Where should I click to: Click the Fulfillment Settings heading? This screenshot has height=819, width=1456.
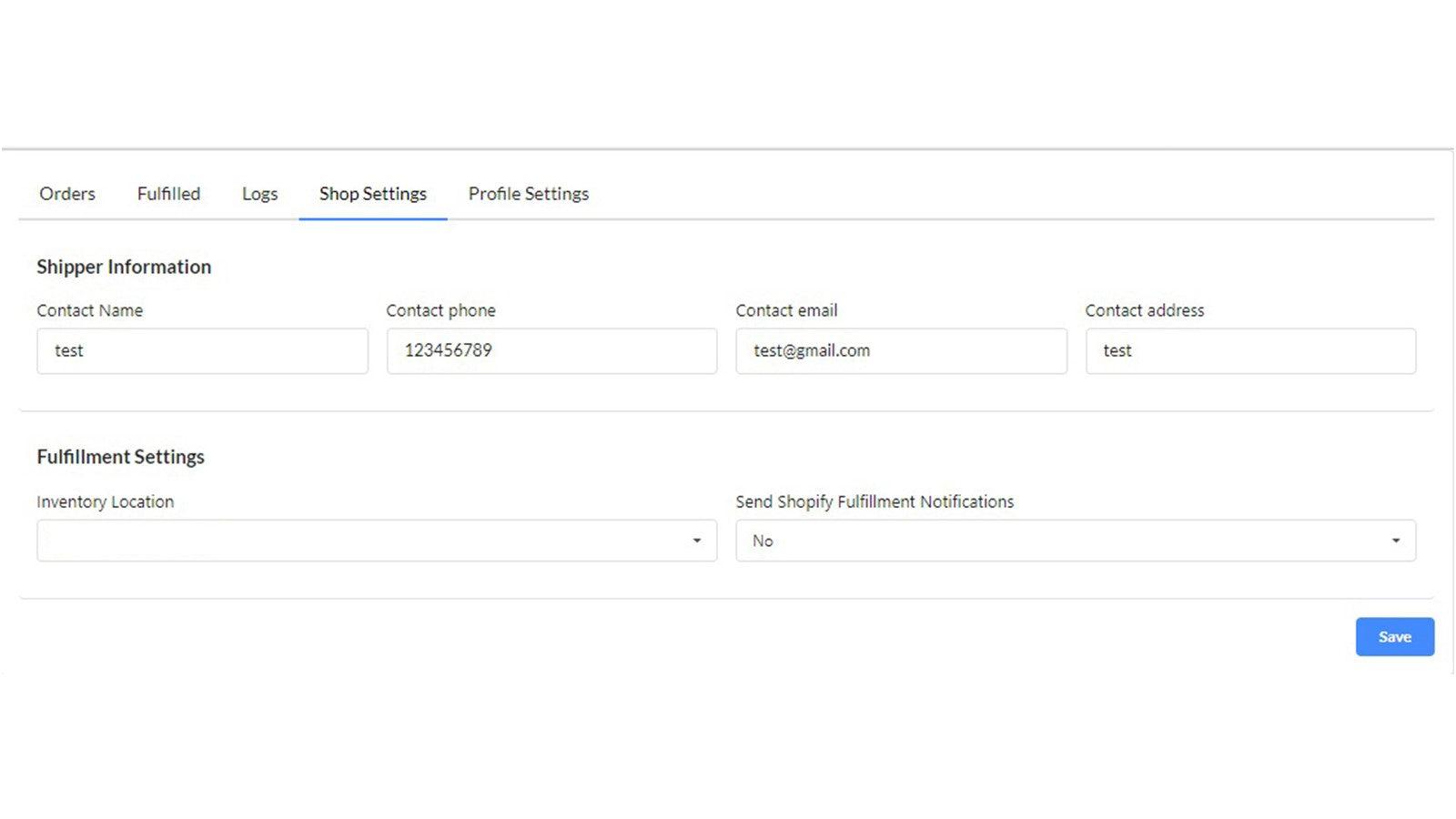(120, 457)
